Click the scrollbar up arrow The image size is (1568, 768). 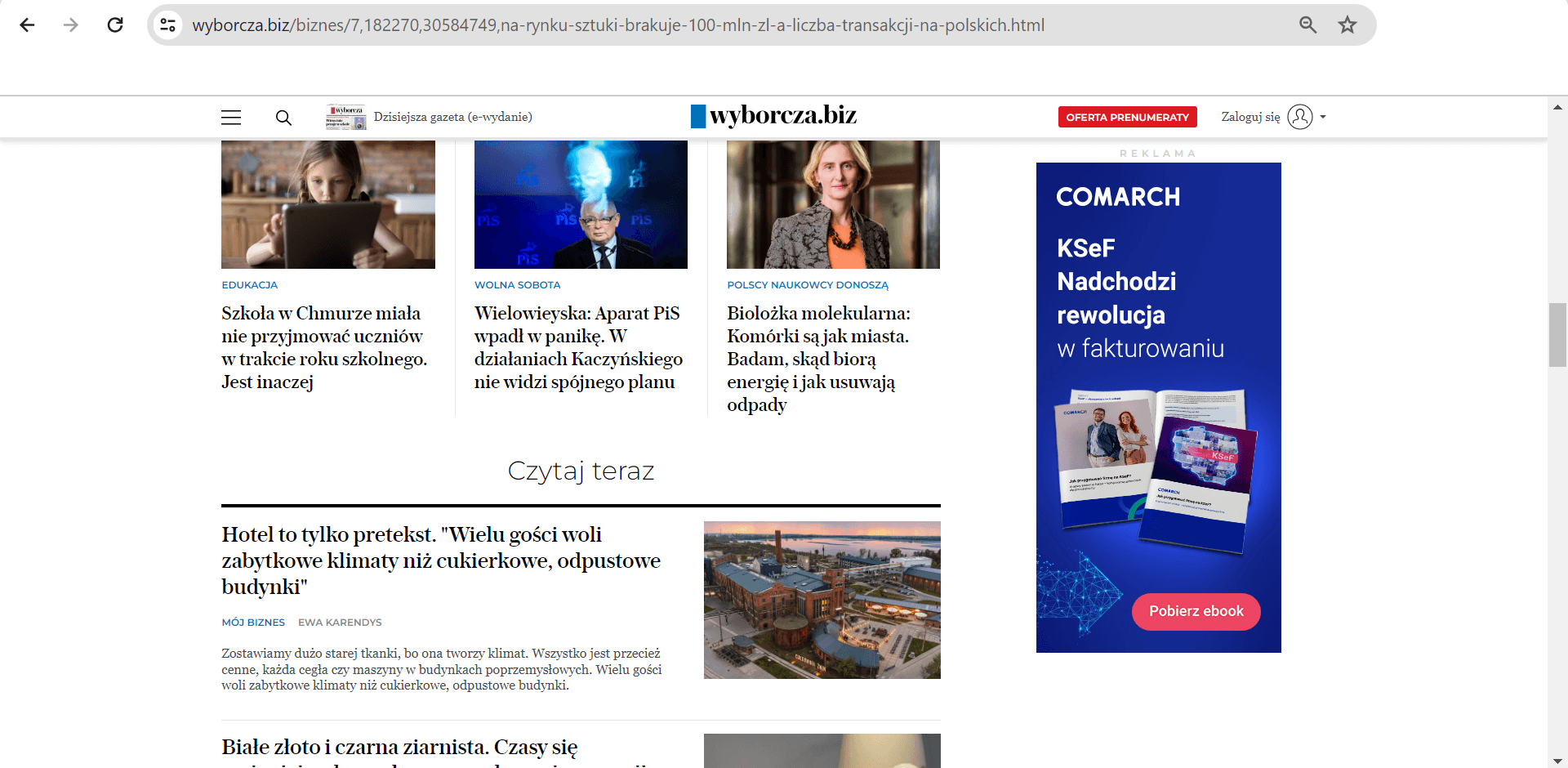(1557, 107)
